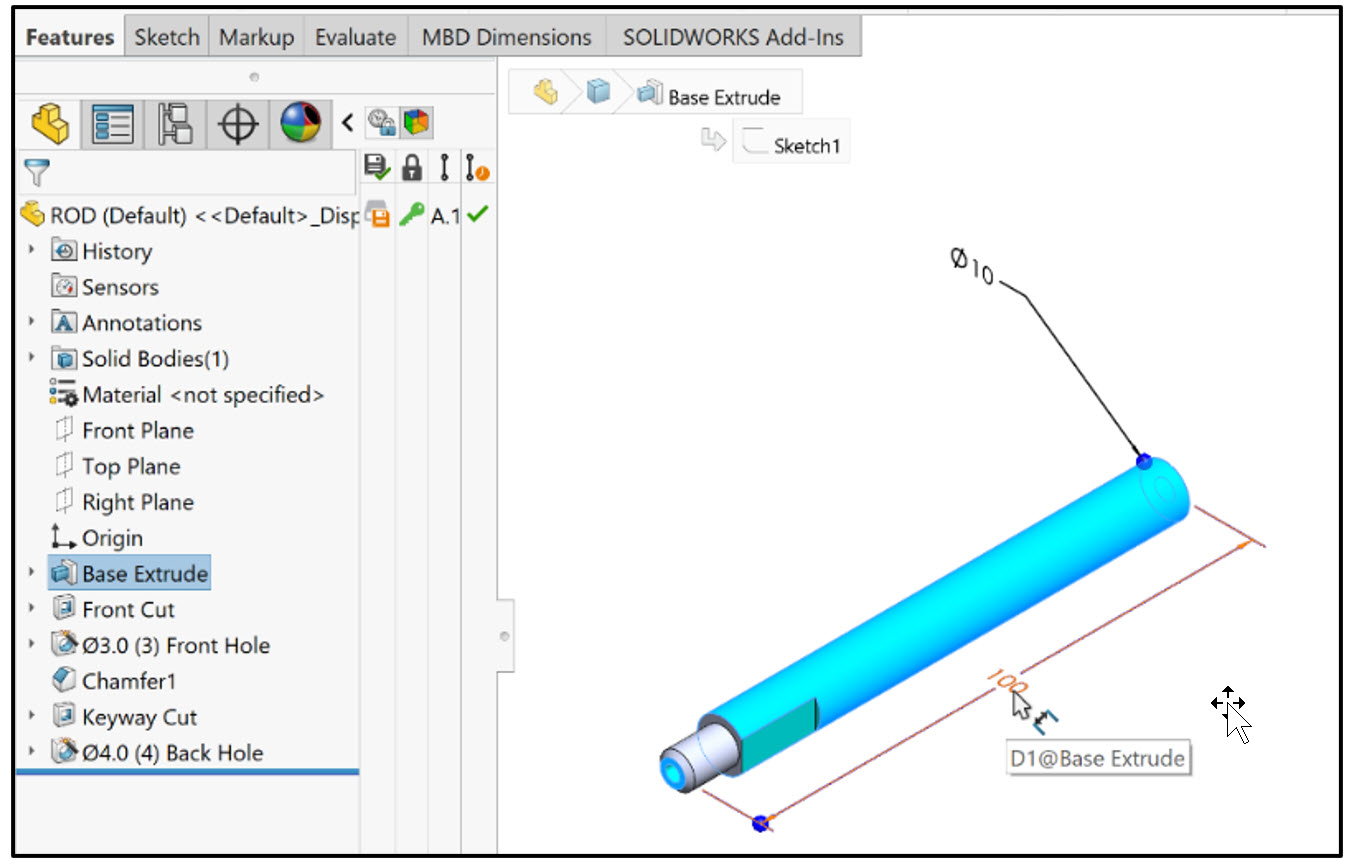Click the green key checkout icon

(410, 214)
